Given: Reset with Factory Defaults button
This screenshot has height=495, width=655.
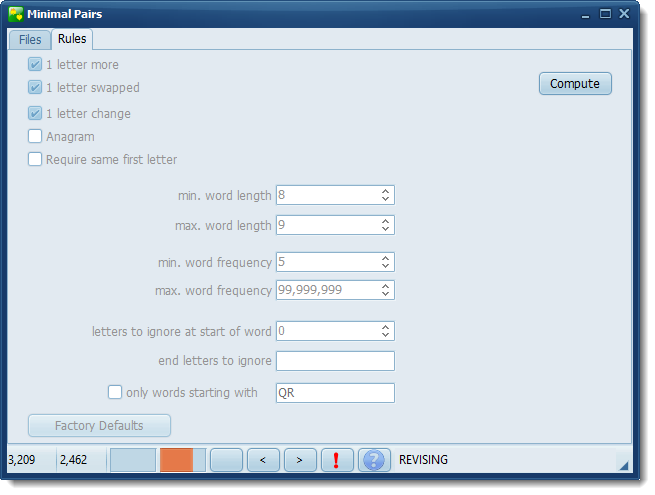Looking at the screenshot, I should pos(99,425).
